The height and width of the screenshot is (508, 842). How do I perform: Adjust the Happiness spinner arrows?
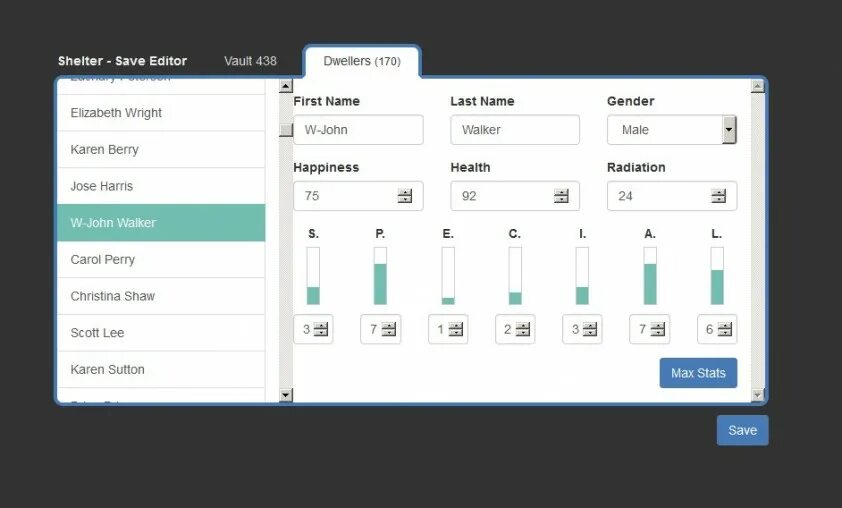click(405, 196)
